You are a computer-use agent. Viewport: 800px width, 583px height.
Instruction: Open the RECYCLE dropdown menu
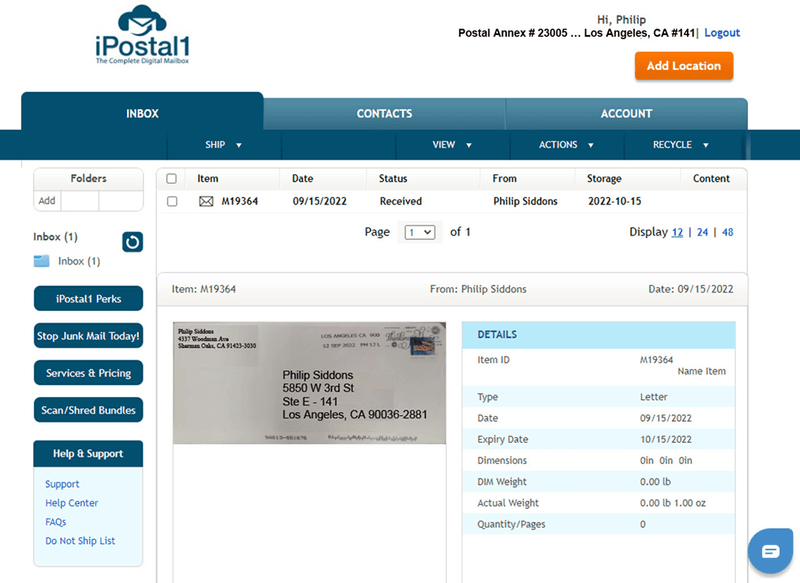tap(681, 145)
